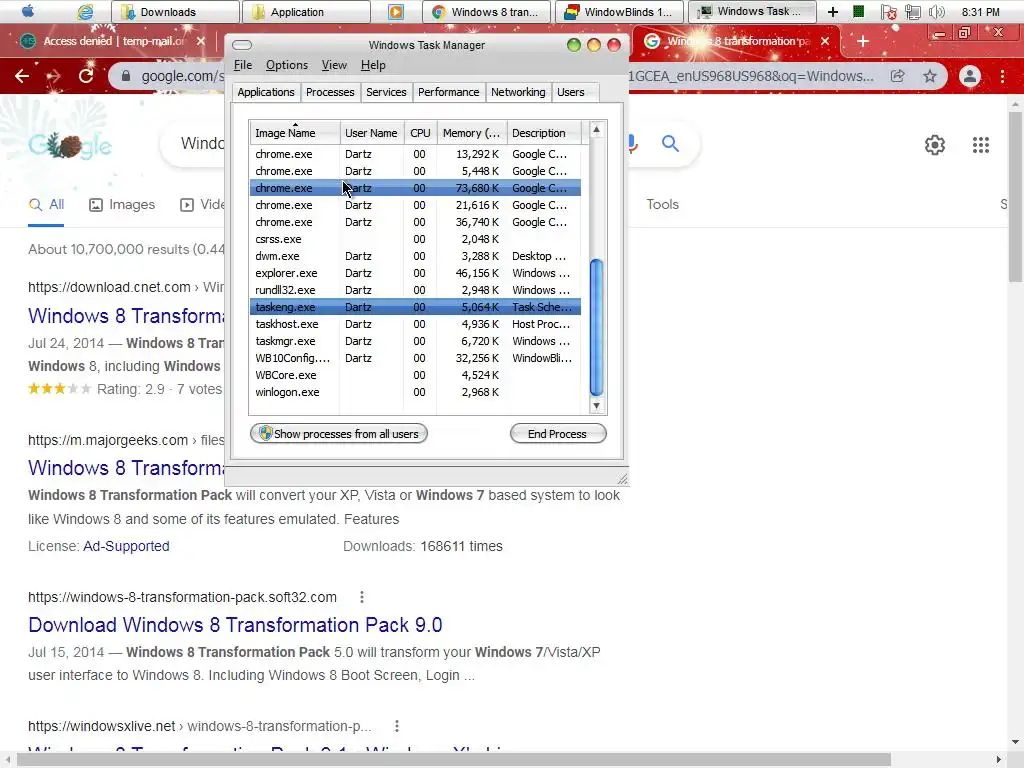Screen dimensions: 1024x768
Task: Select the dwm.exe process row
Action: click(x=415, y=256)
